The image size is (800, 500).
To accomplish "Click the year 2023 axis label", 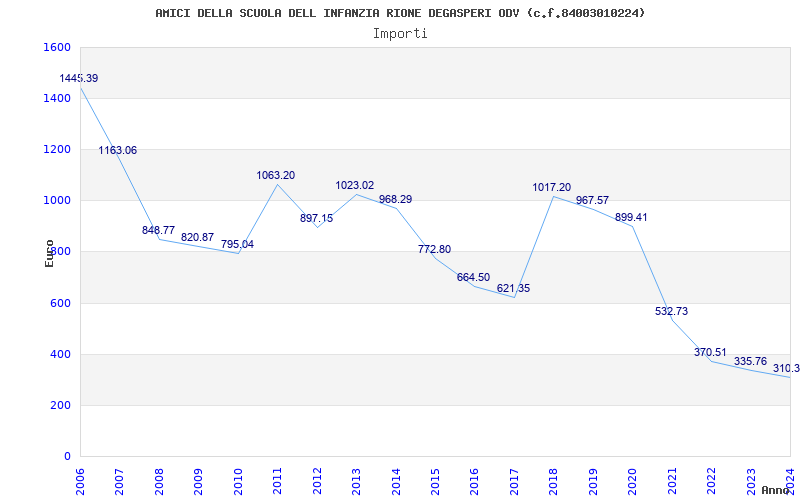I will [751, 481].
